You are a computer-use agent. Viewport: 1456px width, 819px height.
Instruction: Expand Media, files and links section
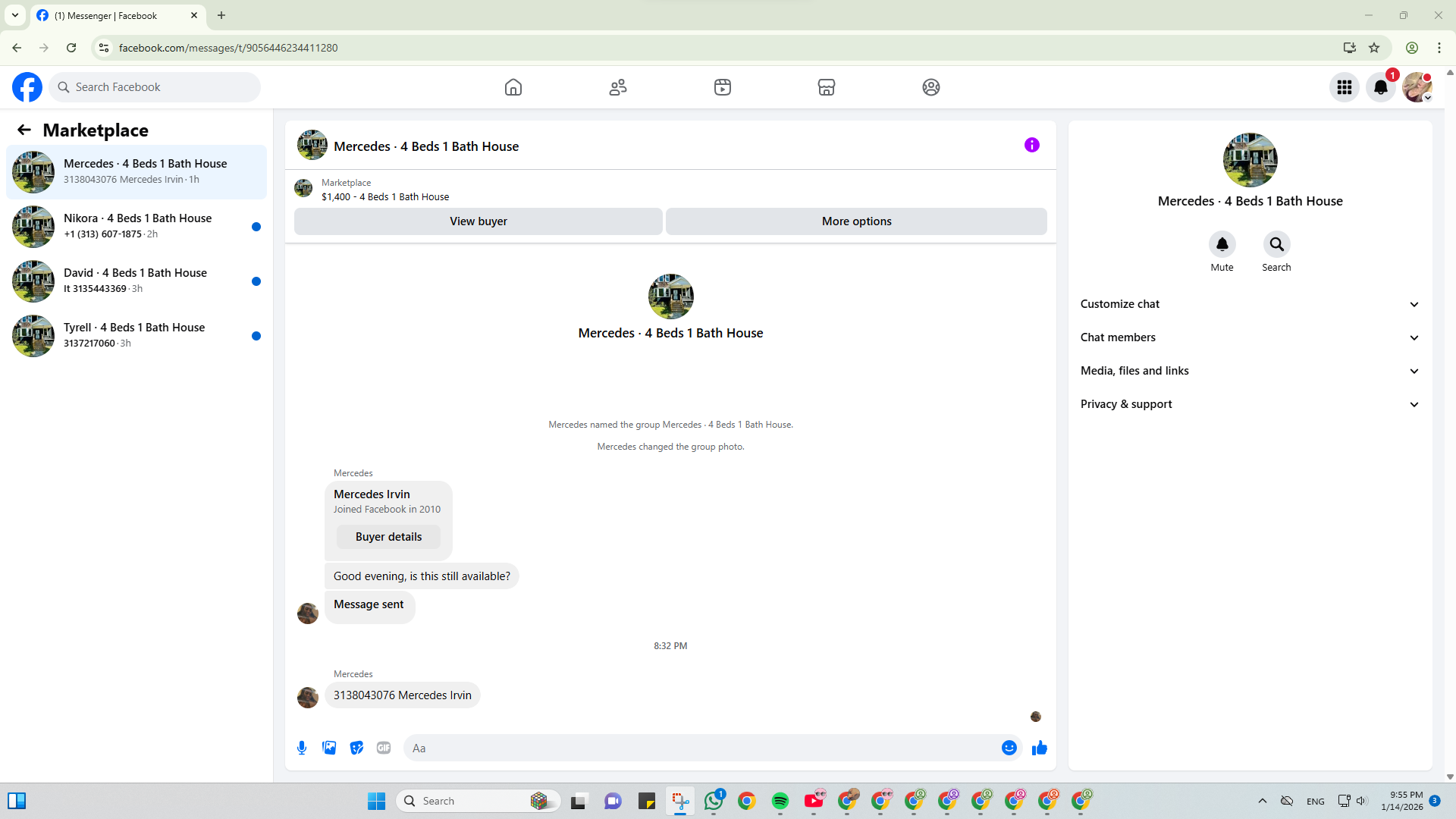(x=1249, y=371)
